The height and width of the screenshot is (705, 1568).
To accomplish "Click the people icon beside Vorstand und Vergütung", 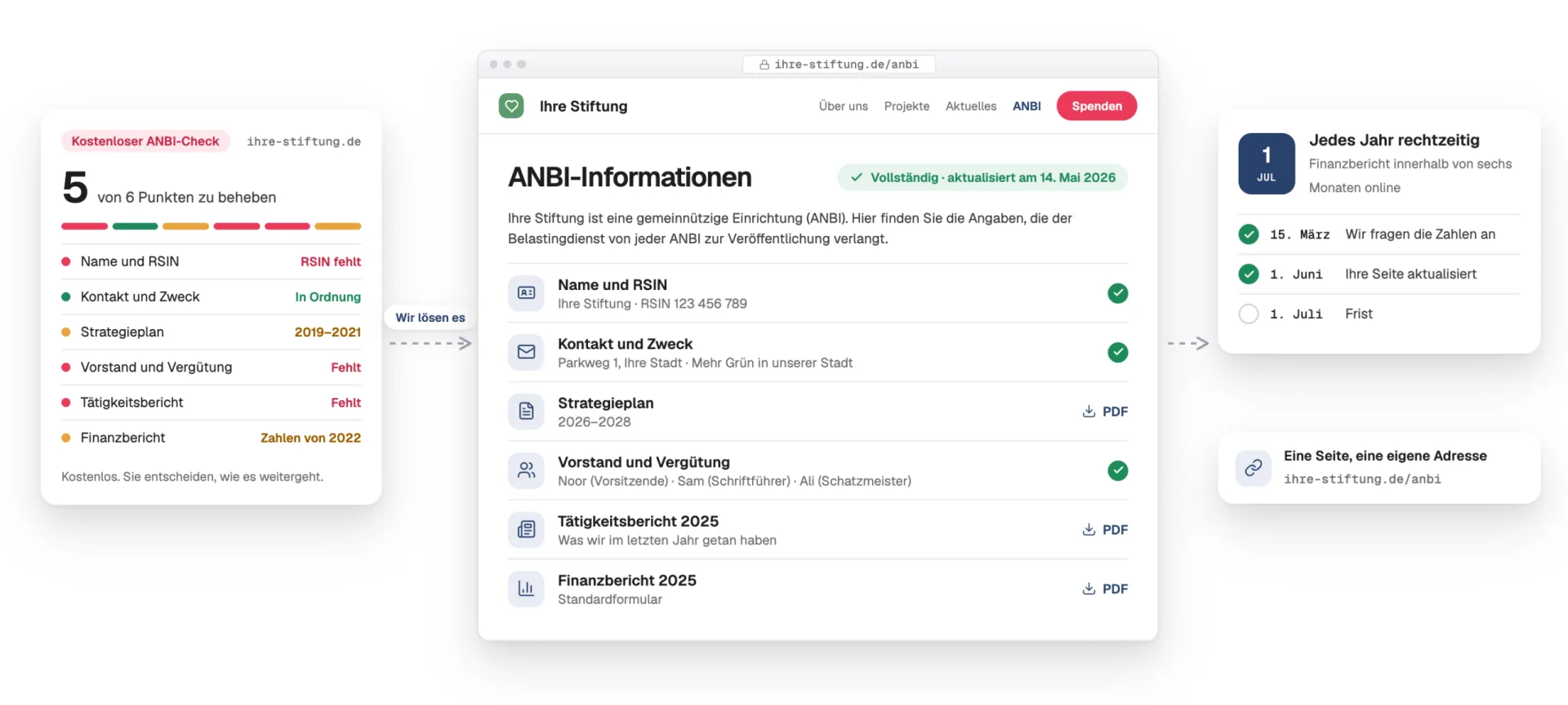I will (x=527, y=471).
